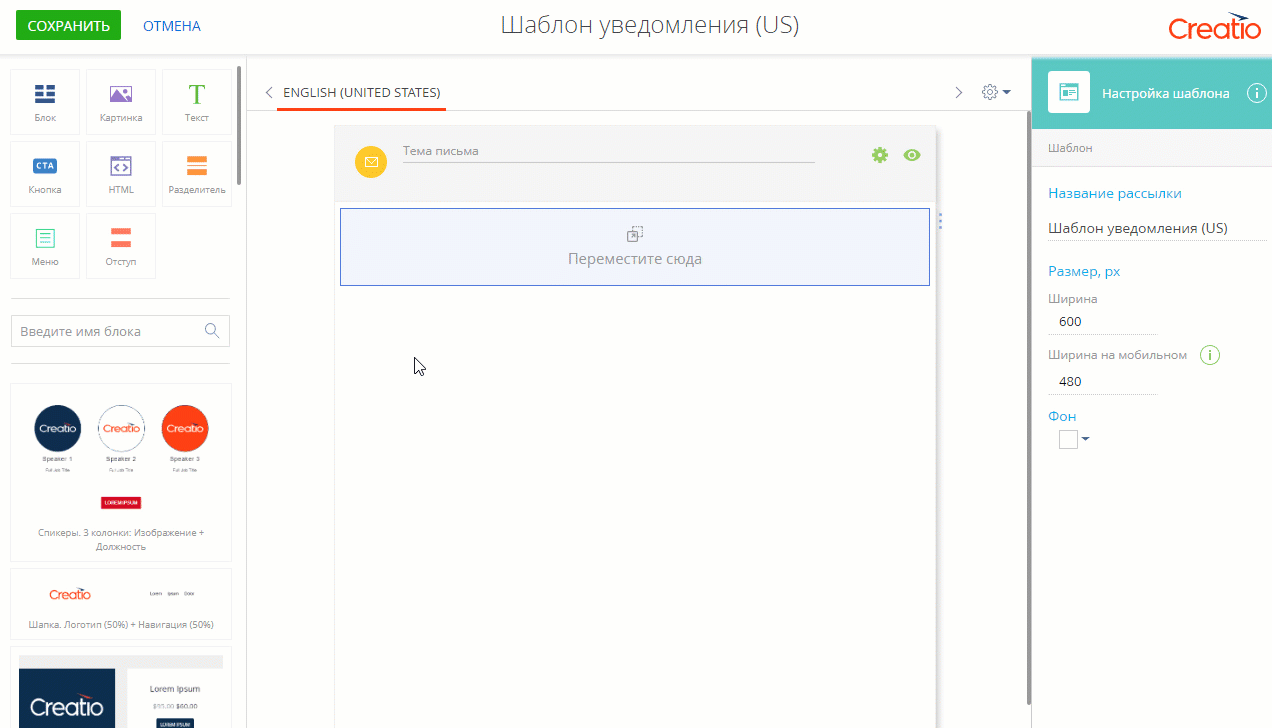Pick the Текст element tool
Image resolution: width=1272 pixels, height=728 pixels.
197,102
